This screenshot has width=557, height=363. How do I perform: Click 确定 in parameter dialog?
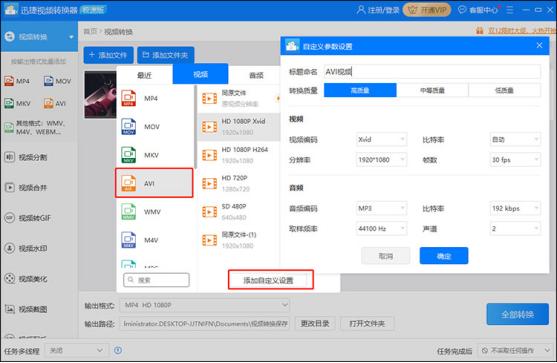(x=444, y=256)
